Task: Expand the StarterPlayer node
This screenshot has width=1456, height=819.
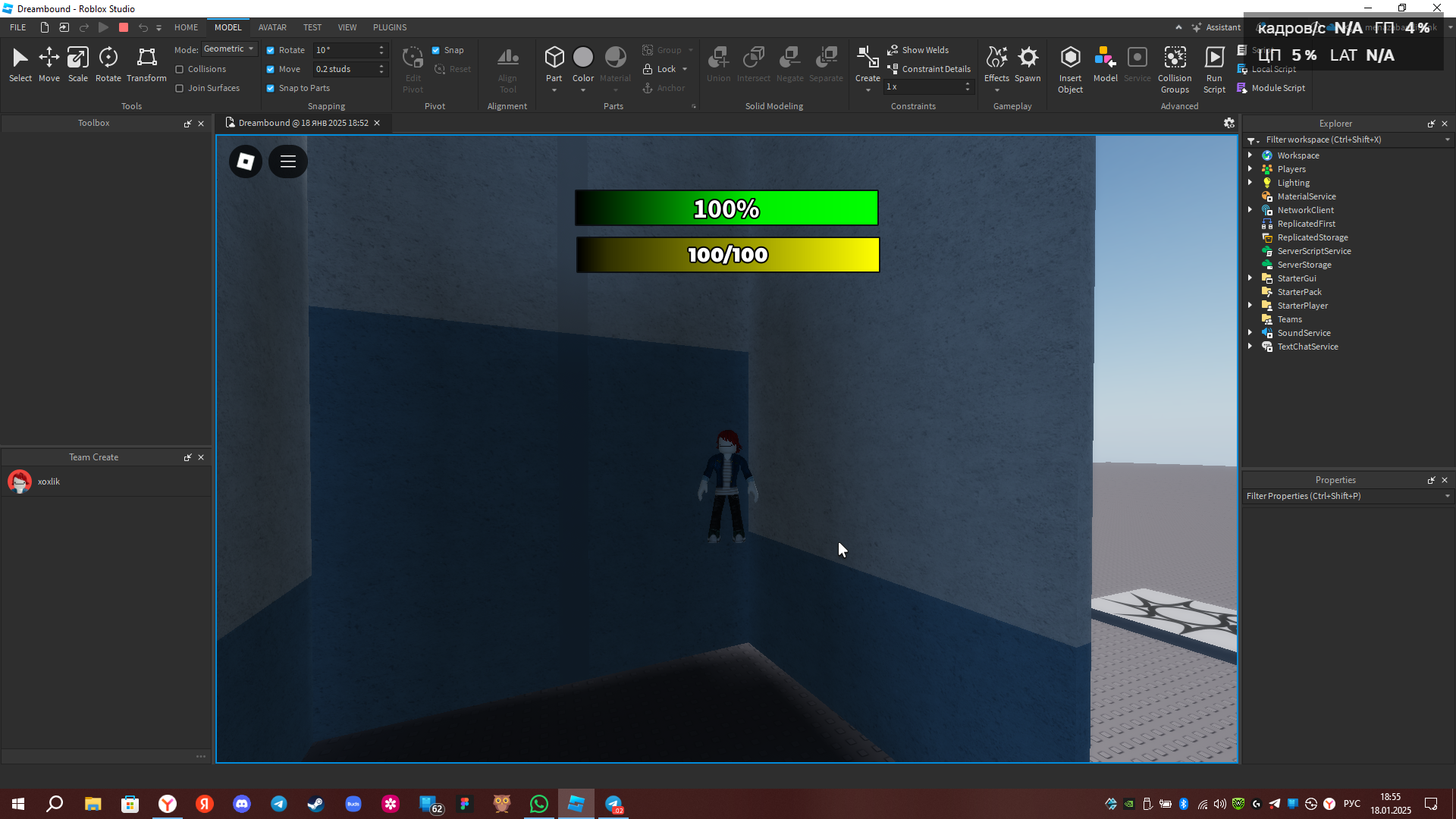Action: [1250, 306]
